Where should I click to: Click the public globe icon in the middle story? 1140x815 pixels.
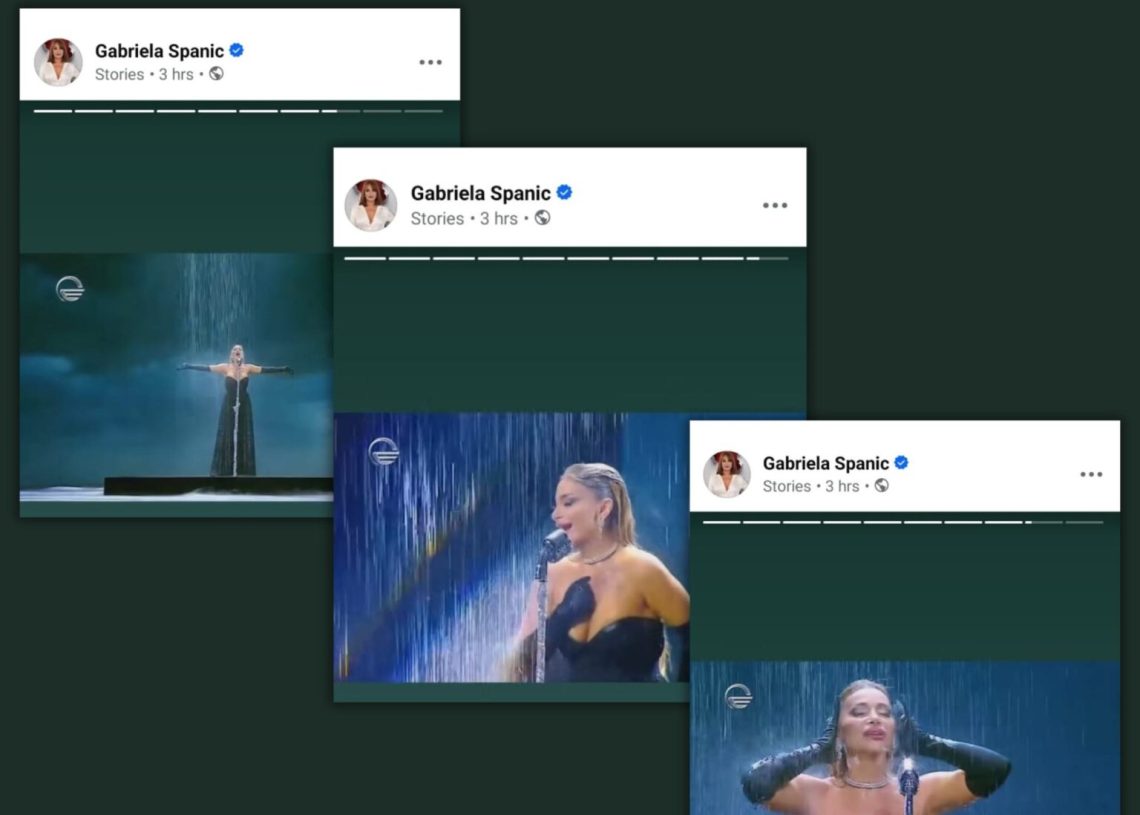[542, 218]
